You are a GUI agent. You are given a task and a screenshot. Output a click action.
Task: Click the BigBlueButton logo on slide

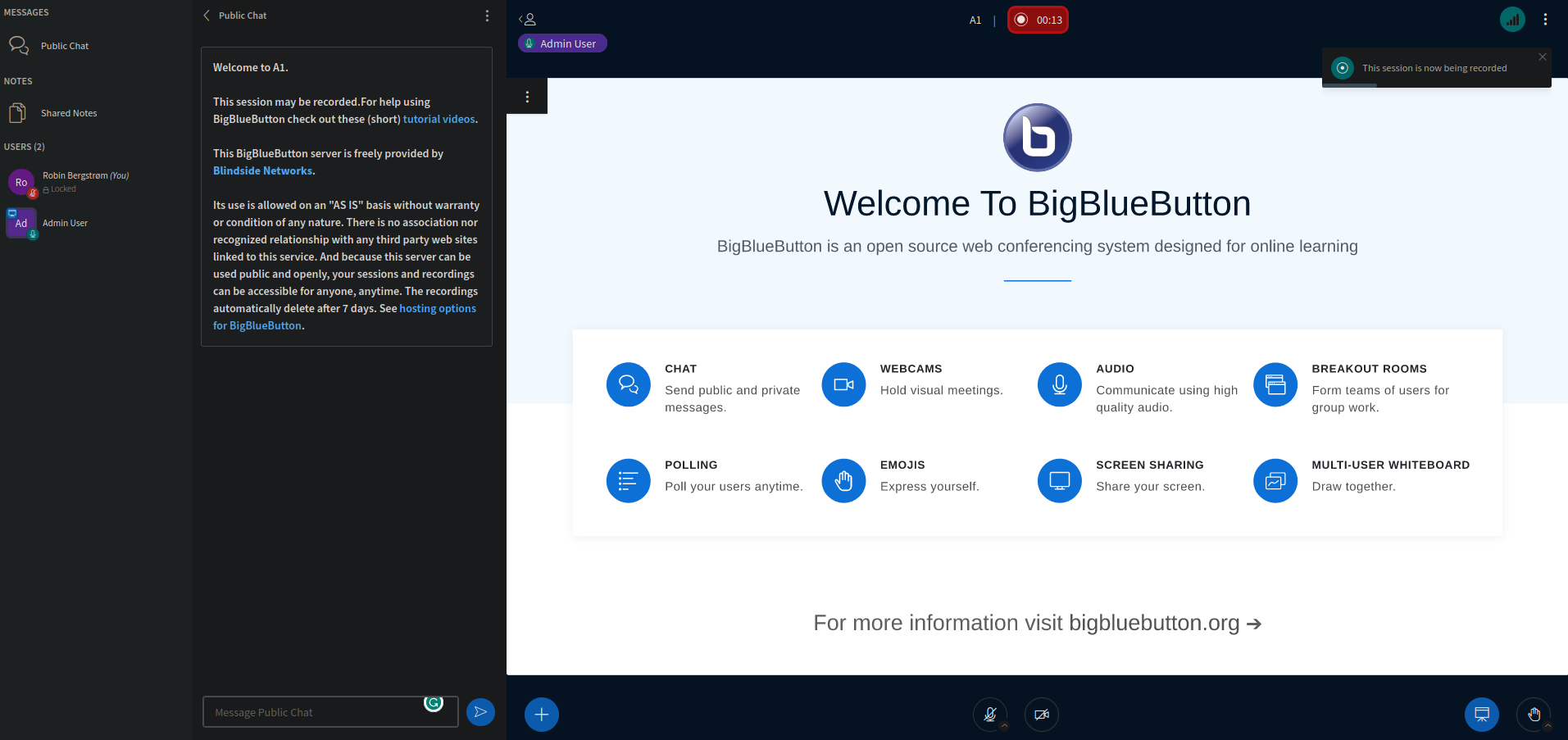pyautogui.click(x=1038, y=138)
